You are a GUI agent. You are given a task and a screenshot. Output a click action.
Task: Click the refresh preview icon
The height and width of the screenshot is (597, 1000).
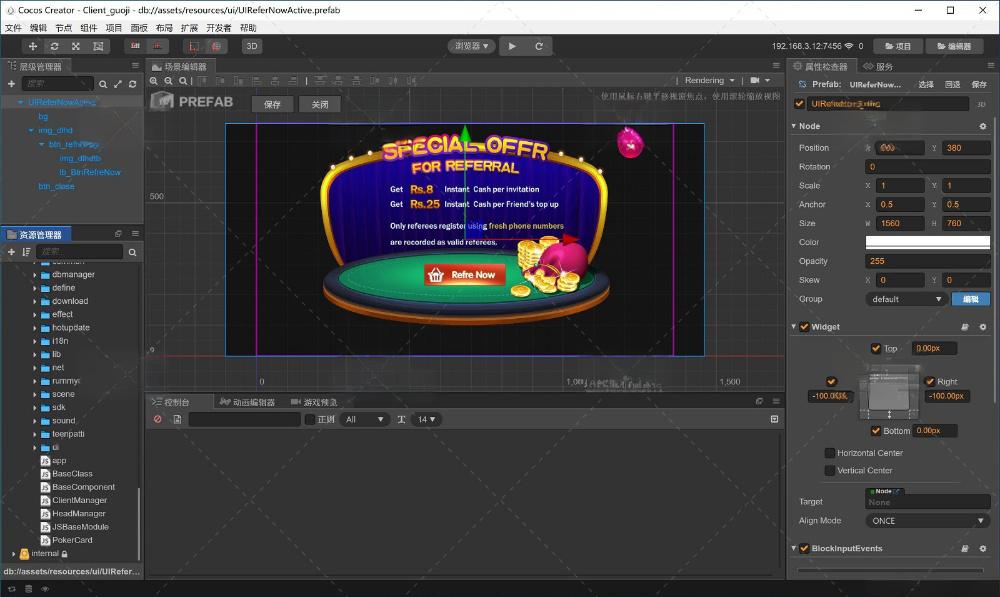pos(539,46)
